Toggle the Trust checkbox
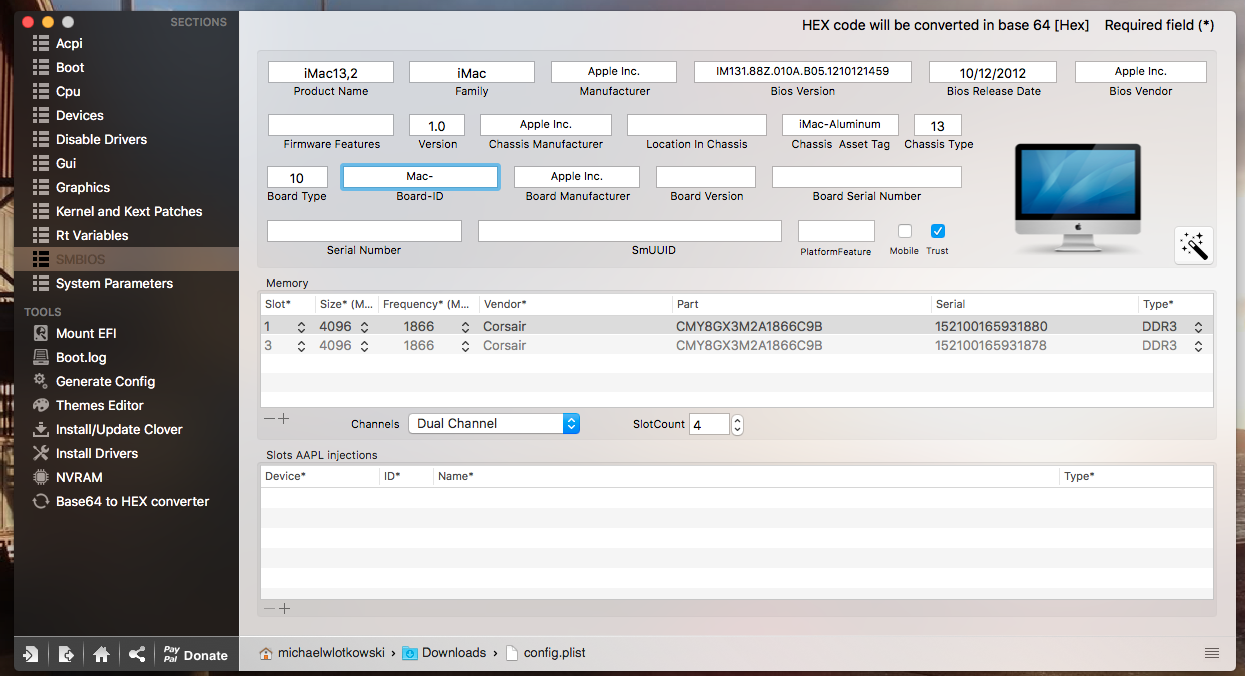The height and width of the screenshot is (676, 1245). 938,231
